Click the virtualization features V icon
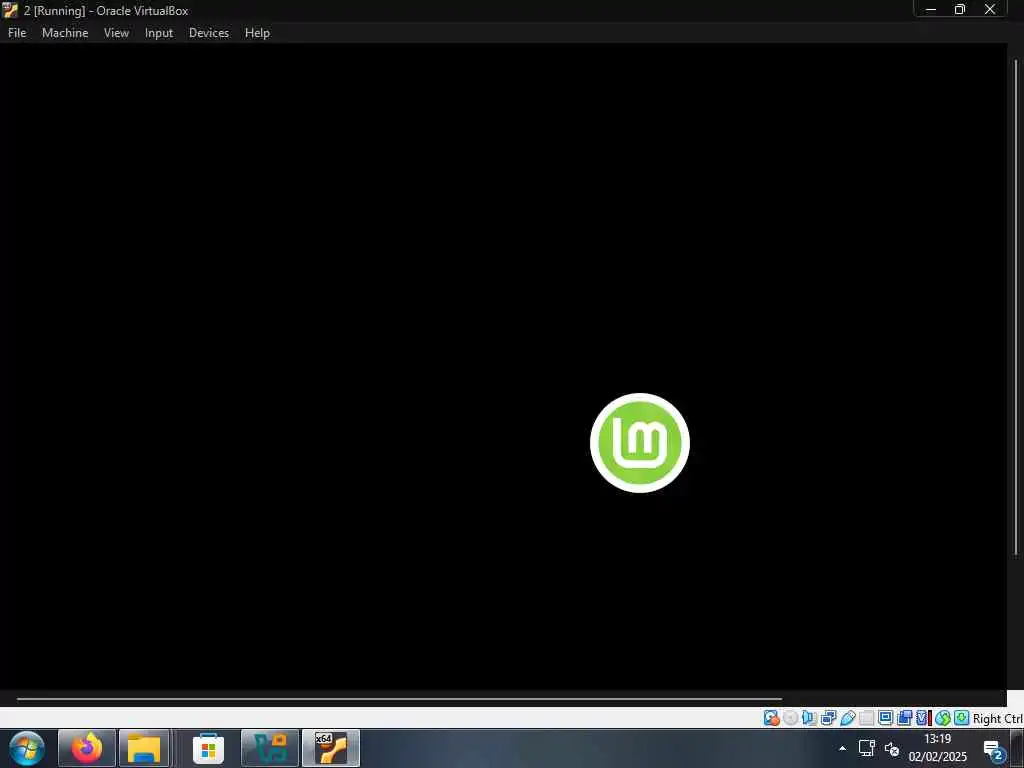The width and height of the screenshot is (1024, 768). (922, 718)
